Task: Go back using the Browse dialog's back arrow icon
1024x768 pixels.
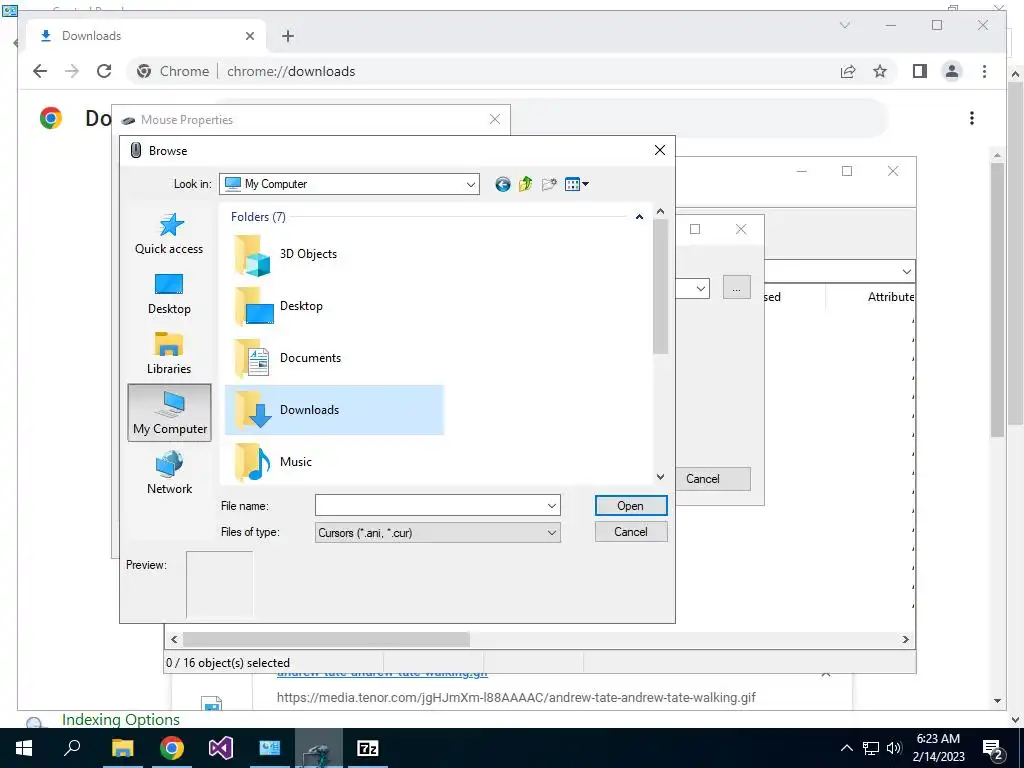Action: point(502,184)
